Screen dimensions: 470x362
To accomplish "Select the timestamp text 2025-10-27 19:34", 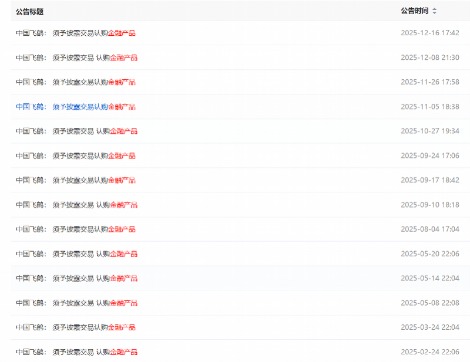I will point(430,131).
